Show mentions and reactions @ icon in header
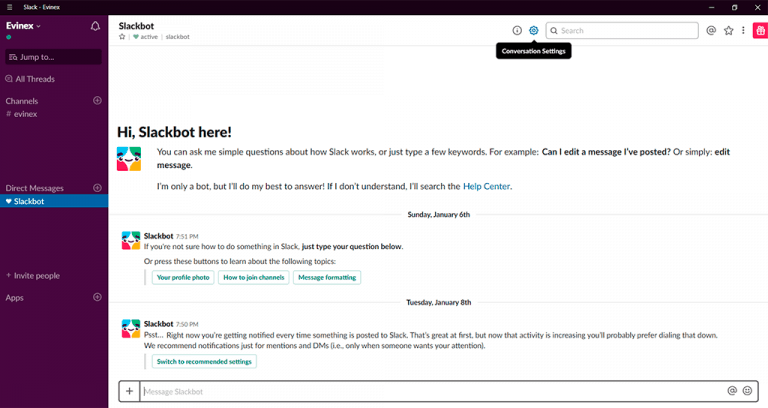Screen dimensions: 768x408 click(711, 30)
